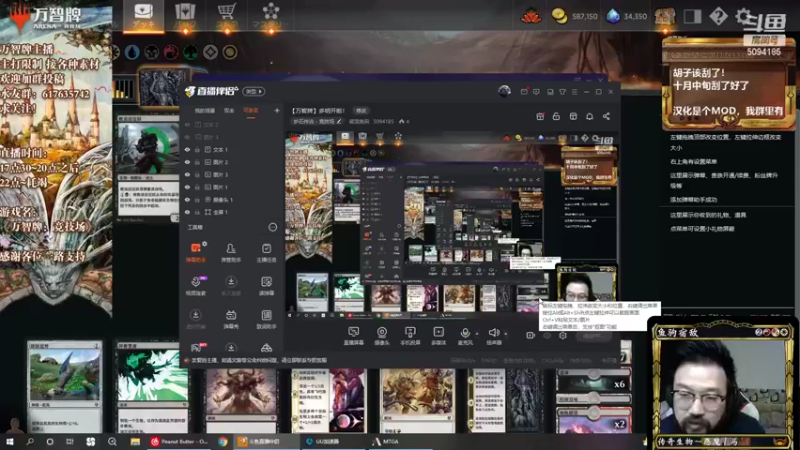The width and height of the screenshot is (800, 450).
Task: Open the barrage show TV tool
Action: [231, 319]
